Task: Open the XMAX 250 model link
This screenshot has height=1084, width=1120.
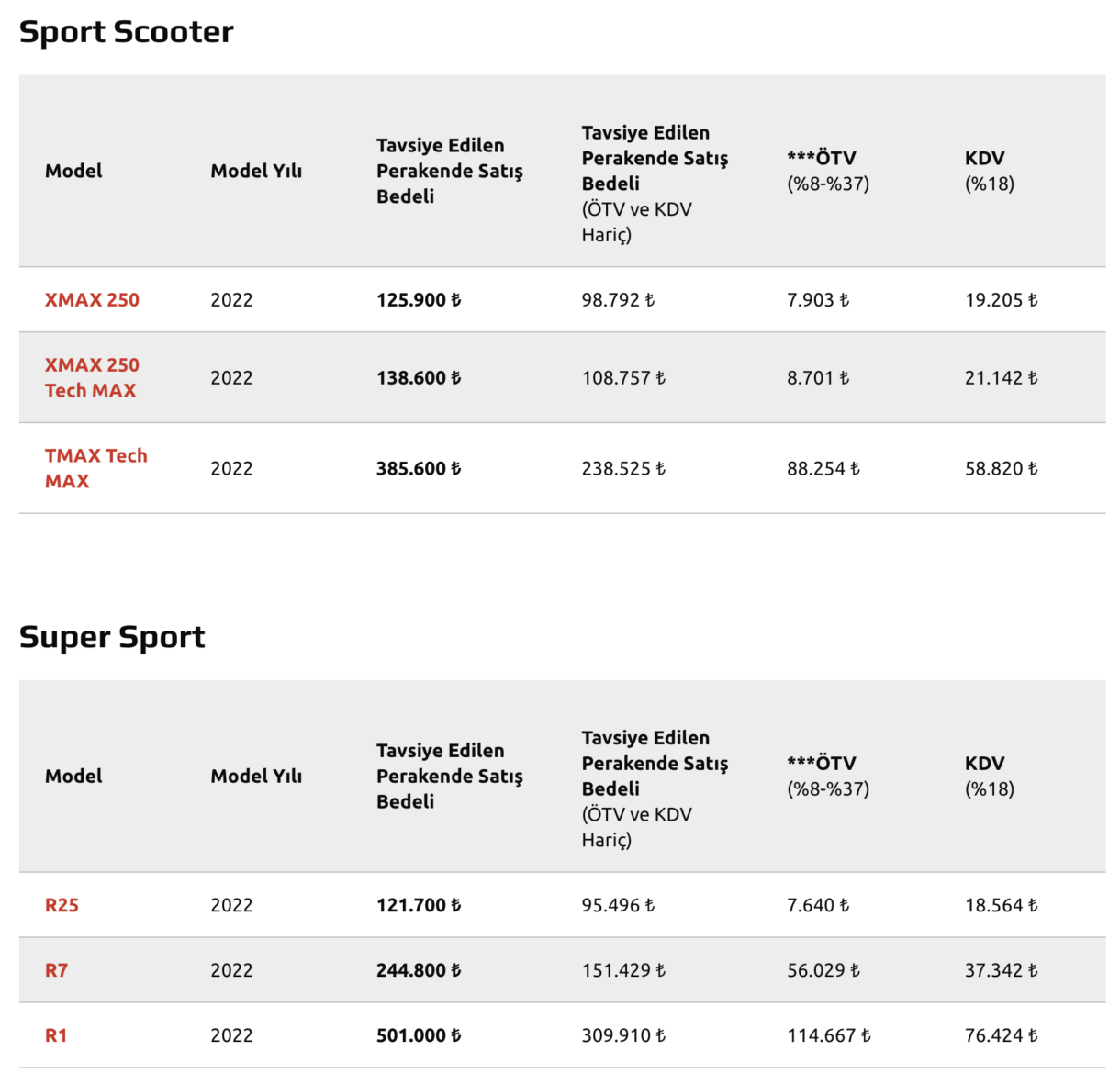Action: 92,300
